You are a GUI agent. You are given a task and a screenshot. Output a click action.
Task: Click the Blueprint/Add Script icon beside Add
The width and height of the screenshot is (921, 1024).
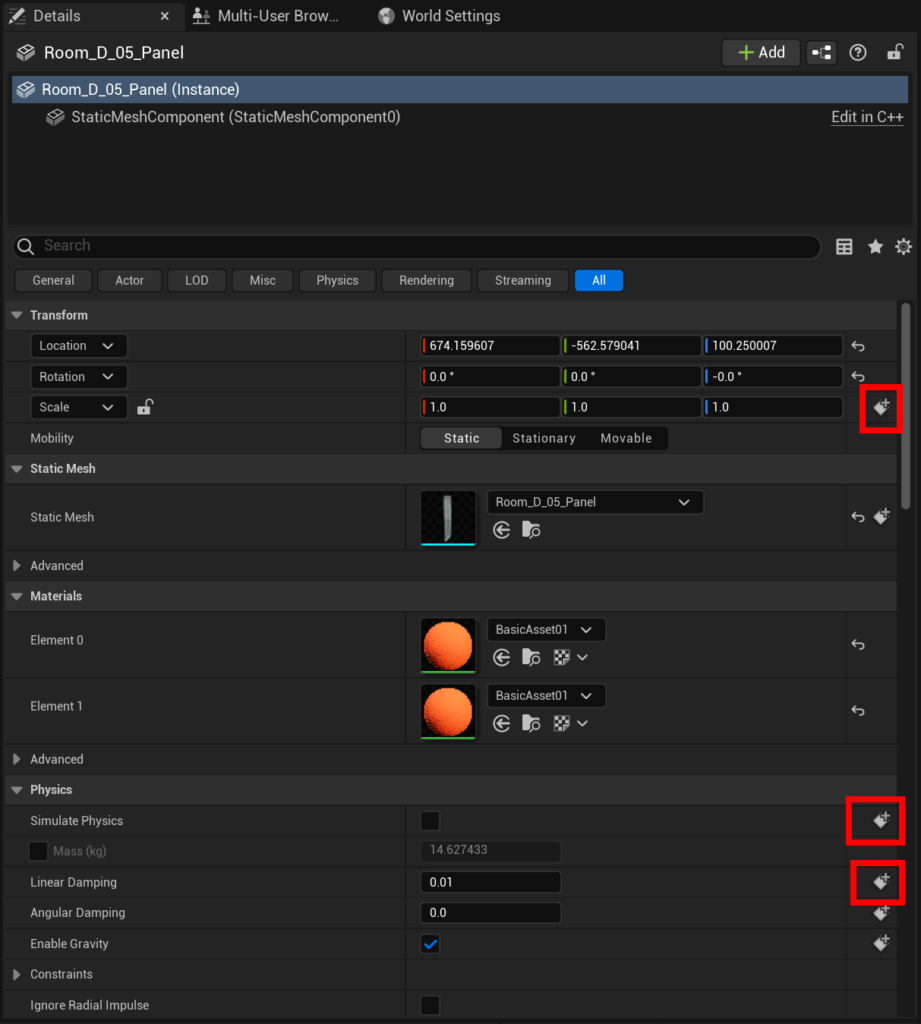point(822,53)
